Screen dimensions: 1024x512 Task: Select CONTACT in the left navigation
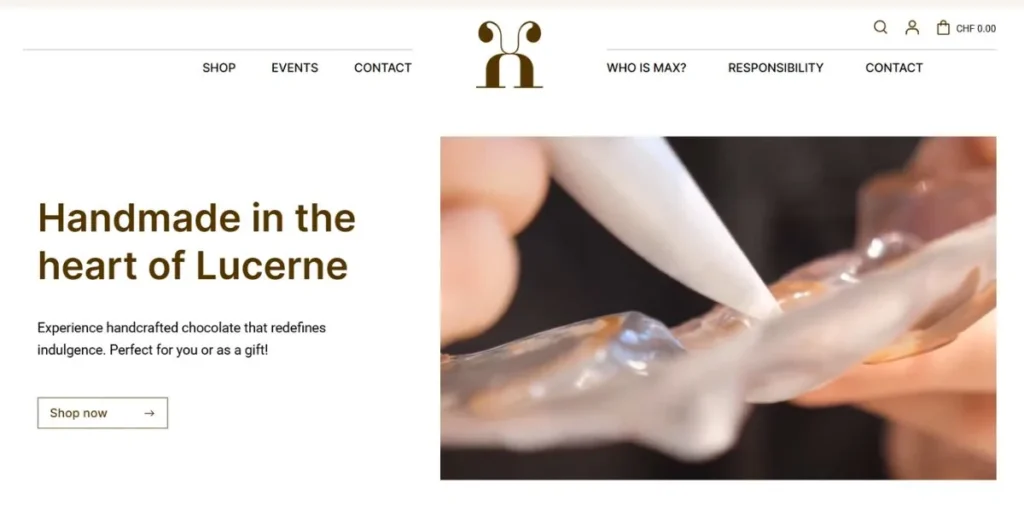383,67
